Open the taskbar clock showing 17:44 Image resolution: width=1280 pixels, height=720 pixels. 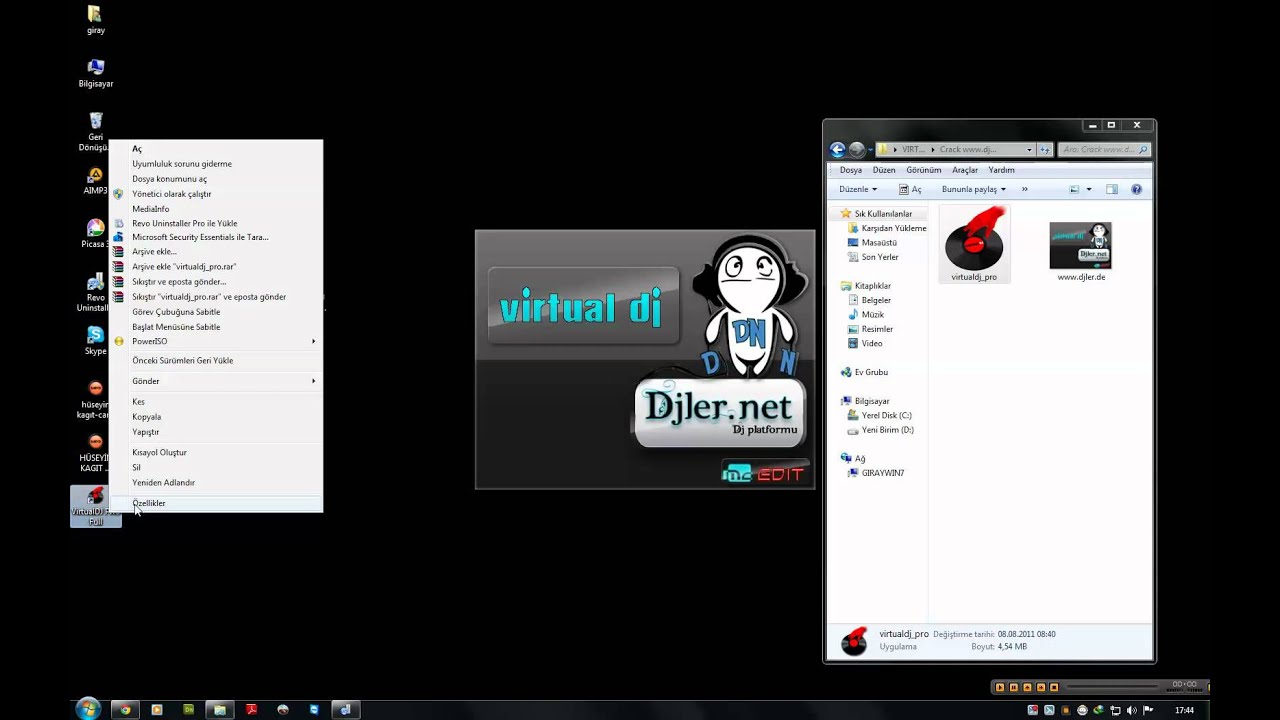[x=1184, y=710]
